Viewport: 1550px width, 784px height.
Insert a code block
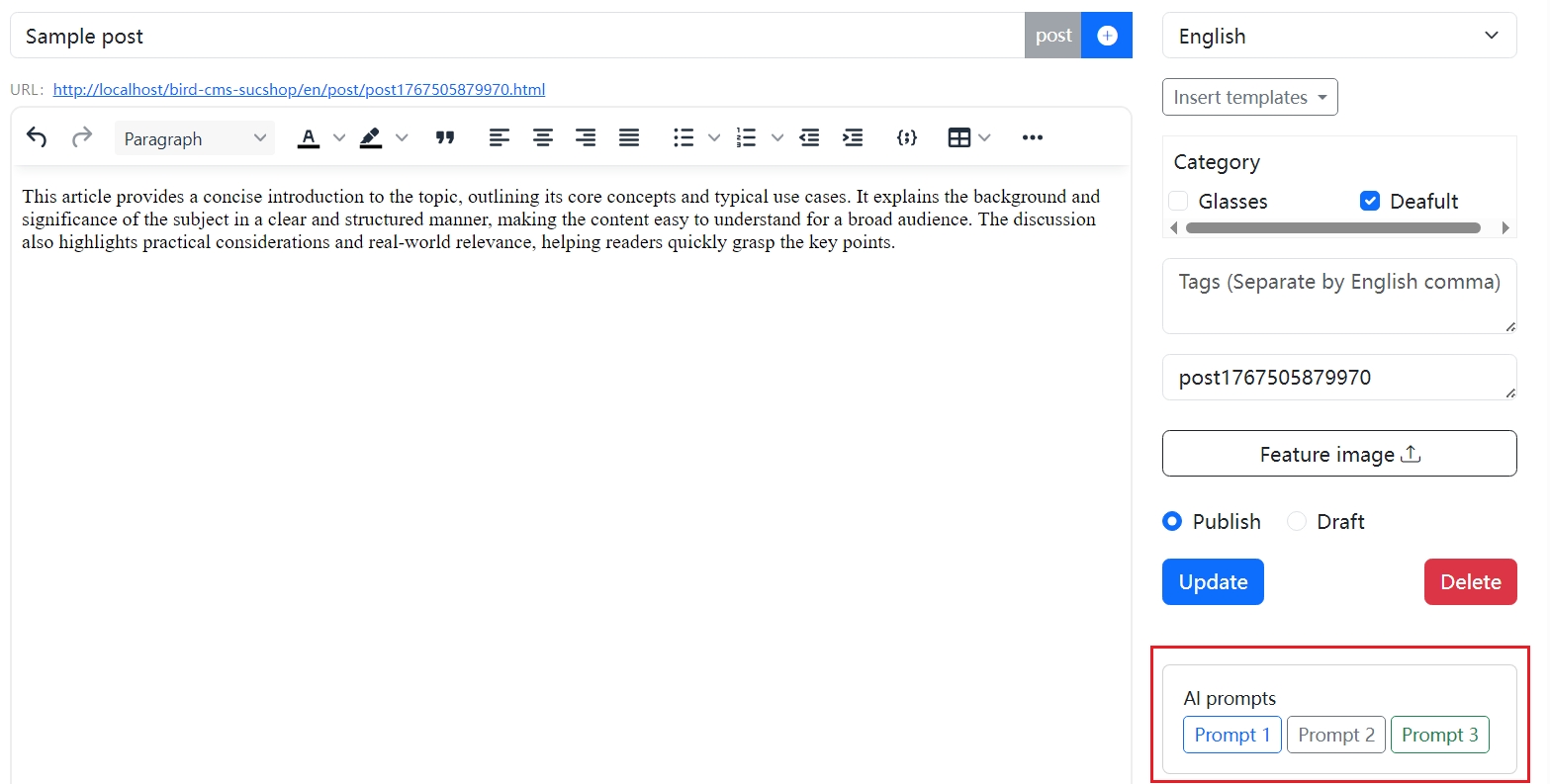click(x=906, y=137)
